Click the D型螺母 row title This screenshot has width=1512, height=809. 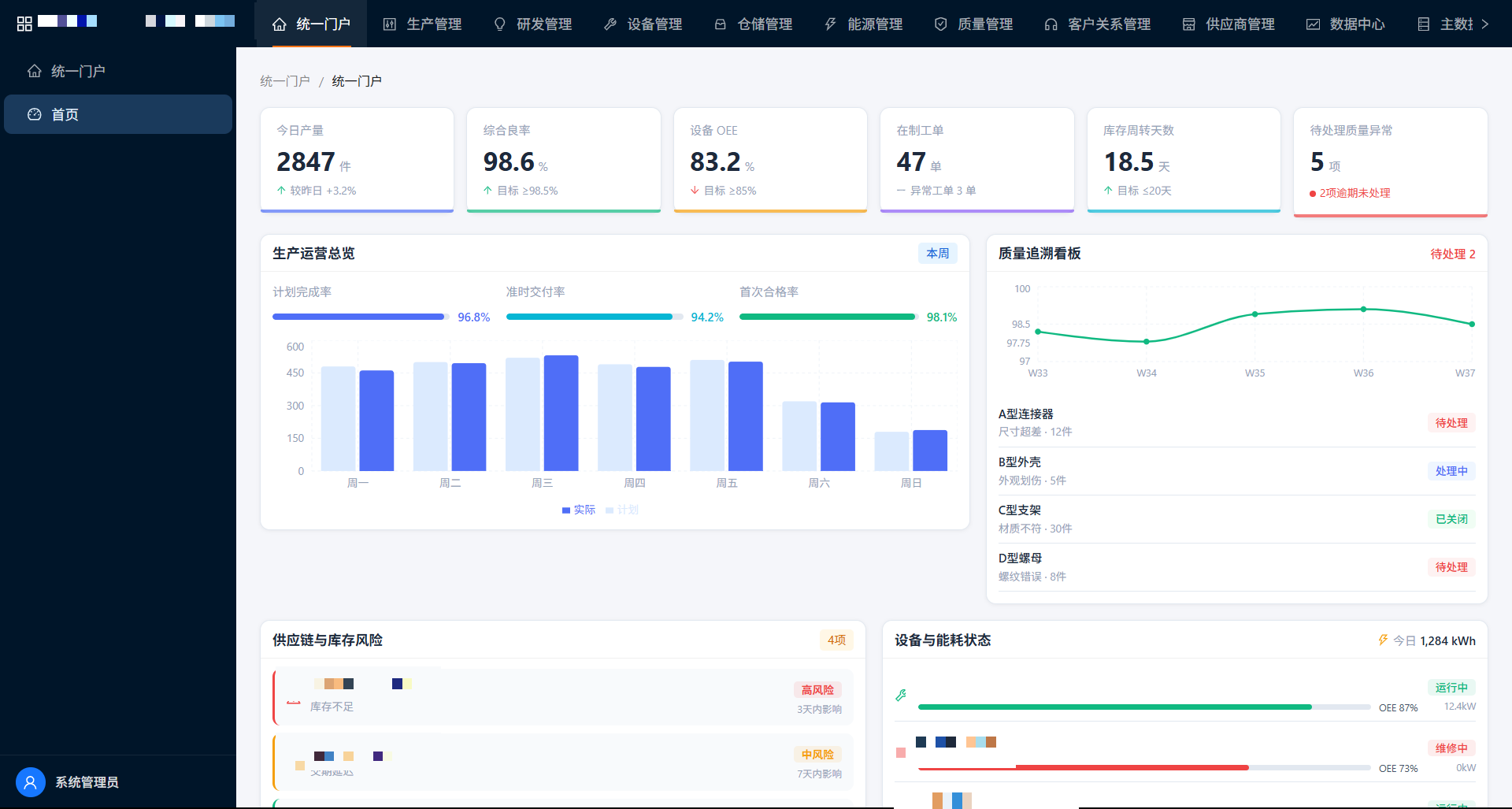tap(1020, 558)
